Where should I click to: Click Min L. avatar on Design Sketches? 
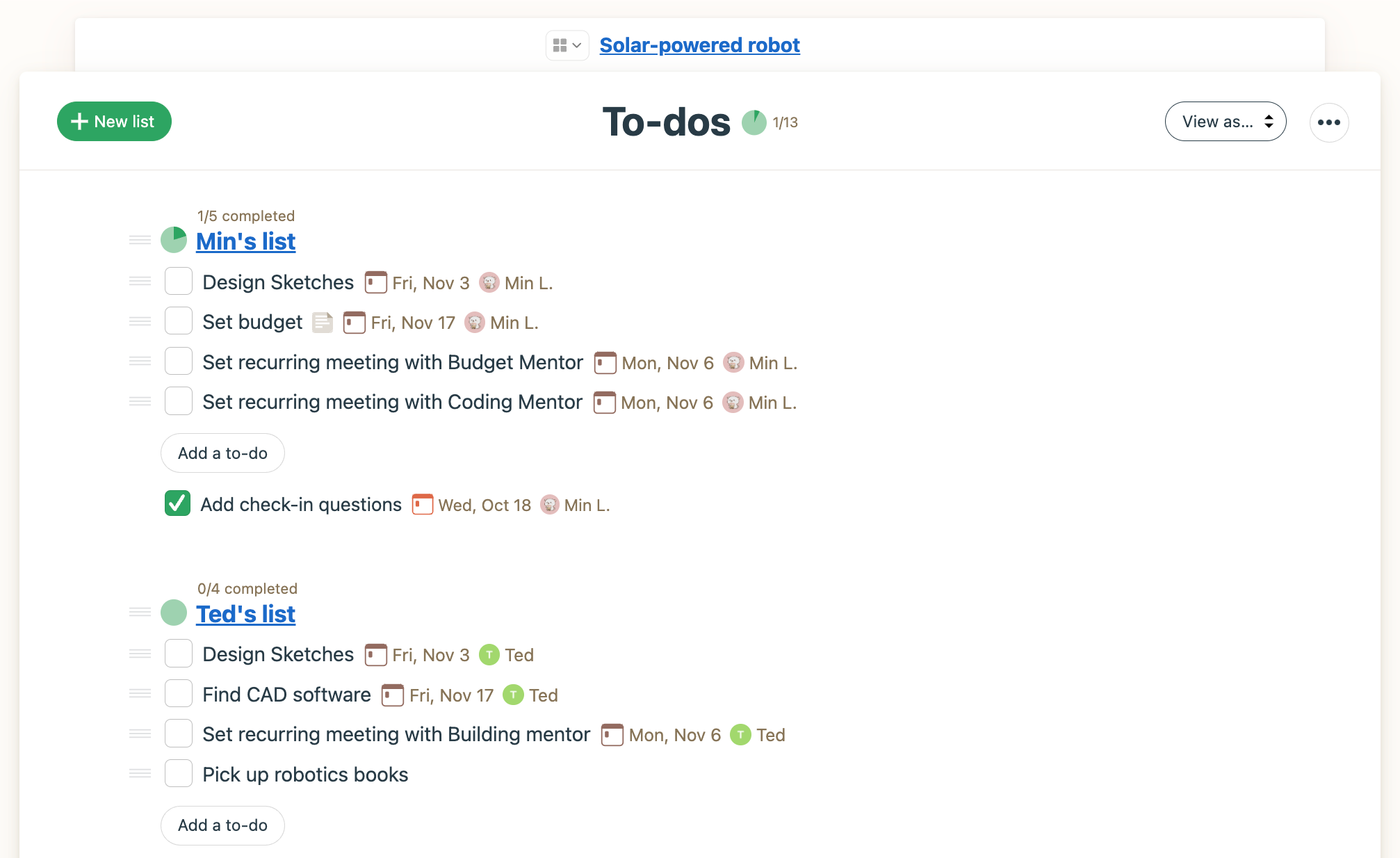click(489, 283)
